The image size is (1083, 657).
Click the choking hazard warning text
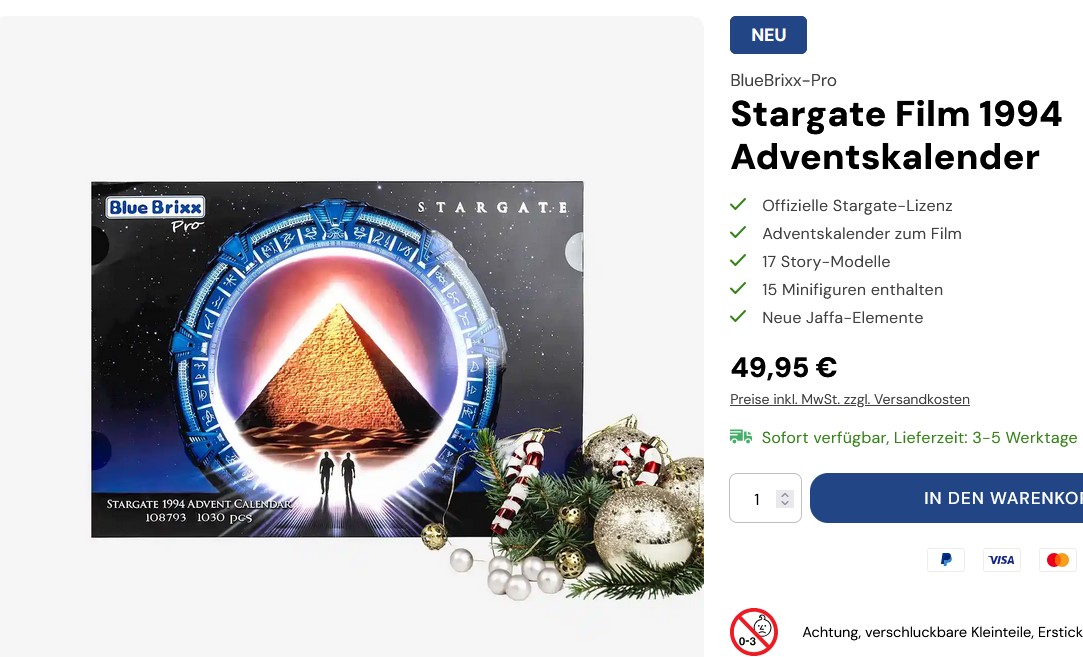[942, 632]
